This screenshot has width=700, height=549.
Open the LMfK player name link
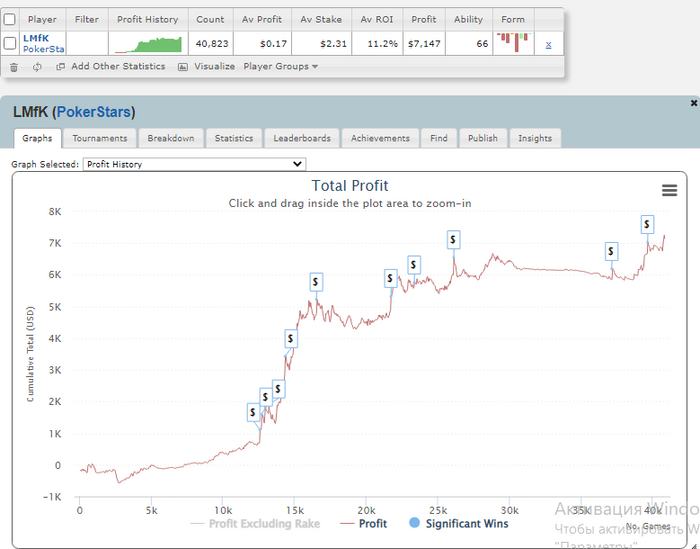coord(36,38)
